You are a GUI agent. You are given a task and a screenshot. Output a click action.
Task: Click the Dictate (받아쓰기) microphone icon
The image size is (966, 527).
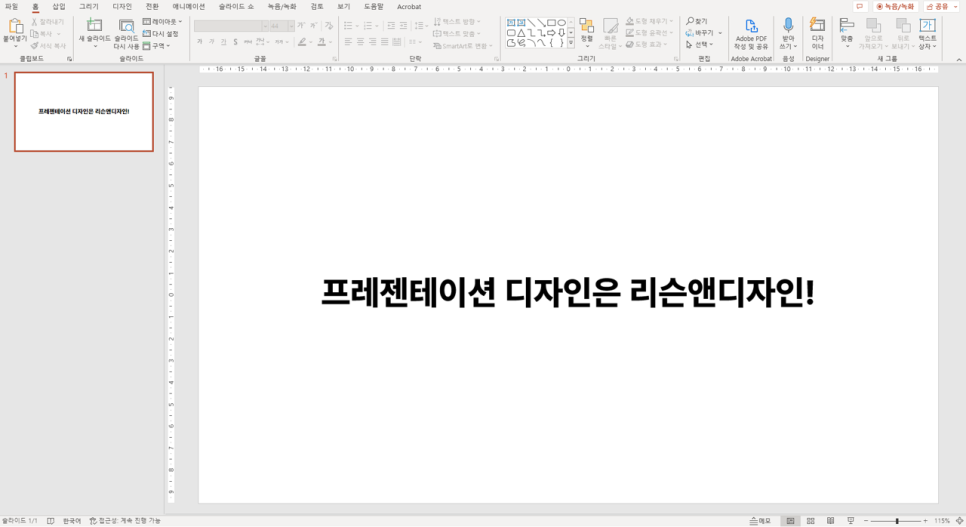pyautogui.click(x=788, y=25)
